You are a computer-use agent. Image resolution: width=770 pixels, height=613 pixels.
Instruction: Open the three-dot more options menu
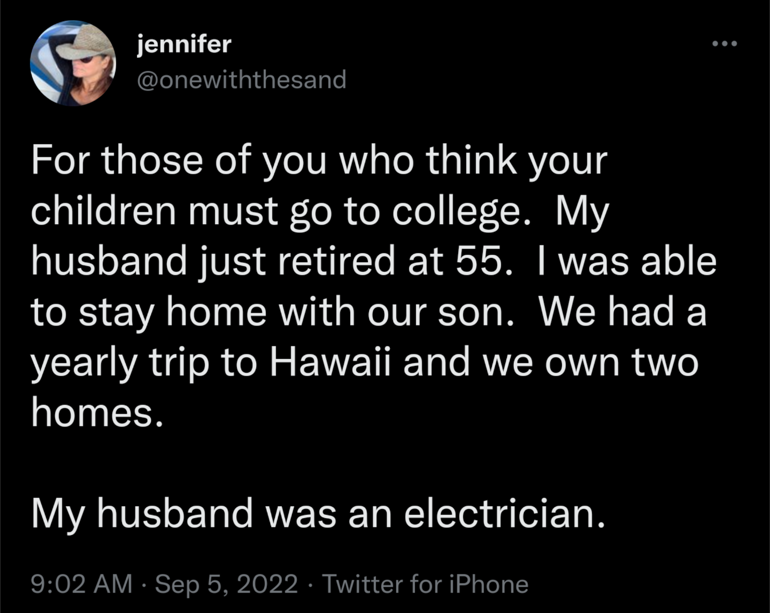click(723, 44)
